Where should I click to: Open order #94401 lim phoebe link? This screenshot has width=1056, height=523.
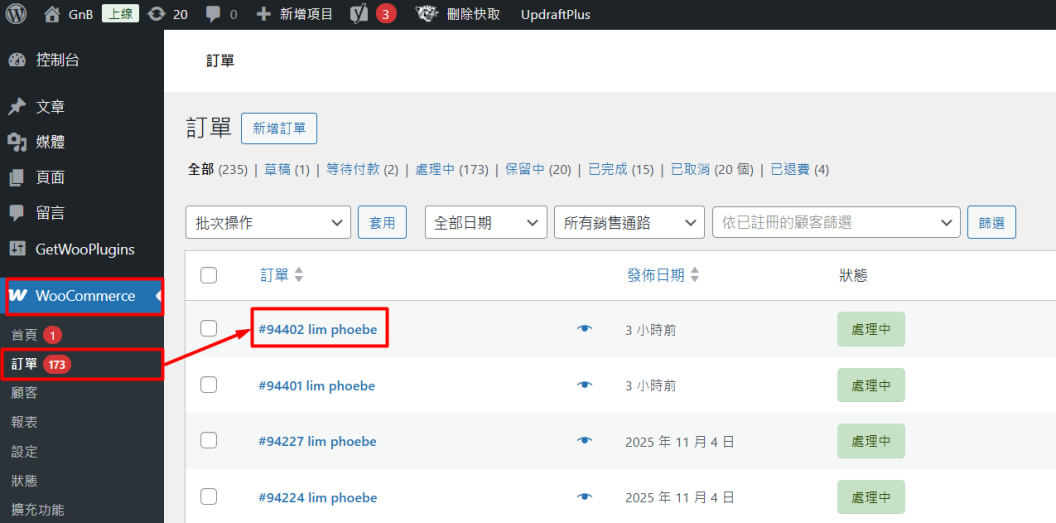pyautogui.click(x=316, y=385)
